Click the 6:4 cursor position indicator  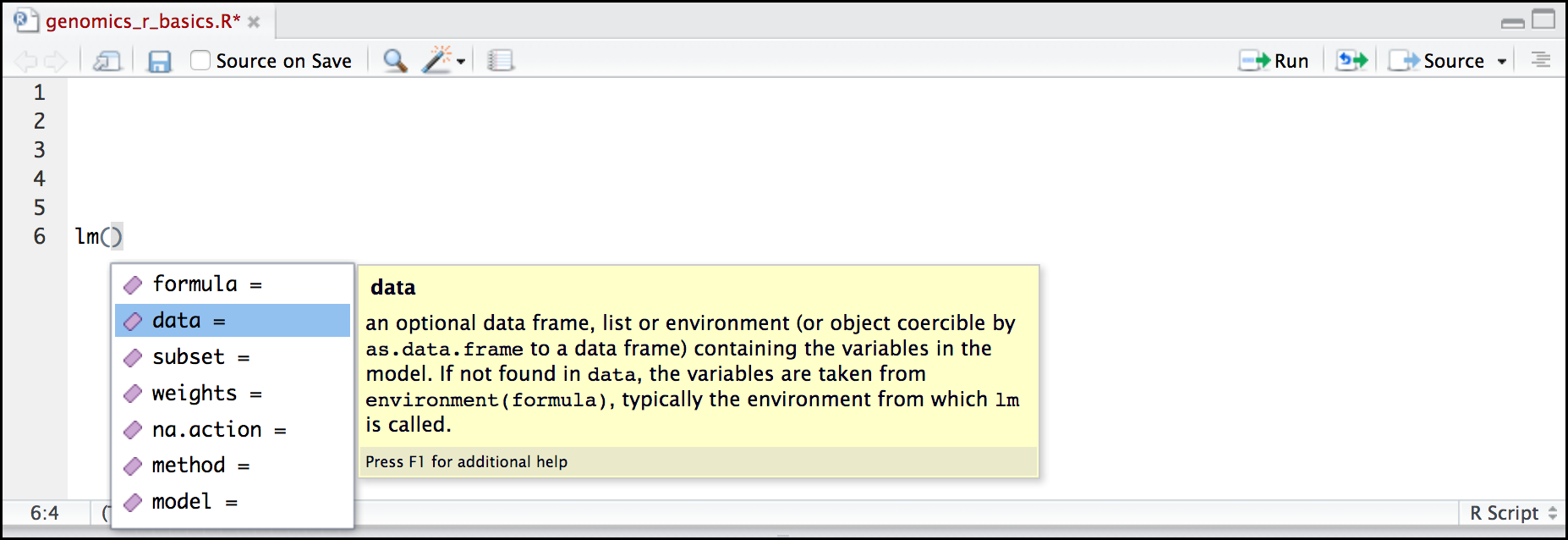(45, 513)
